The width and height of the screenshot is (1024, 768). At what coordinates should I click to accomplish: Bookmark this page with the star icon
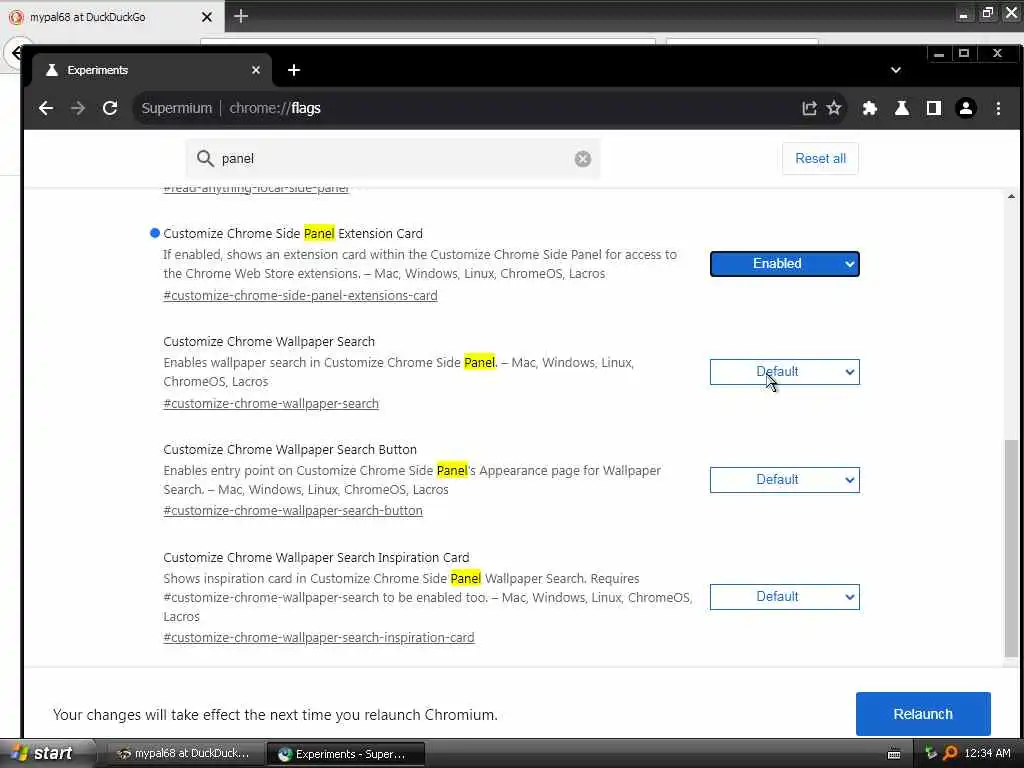[834, 108]
